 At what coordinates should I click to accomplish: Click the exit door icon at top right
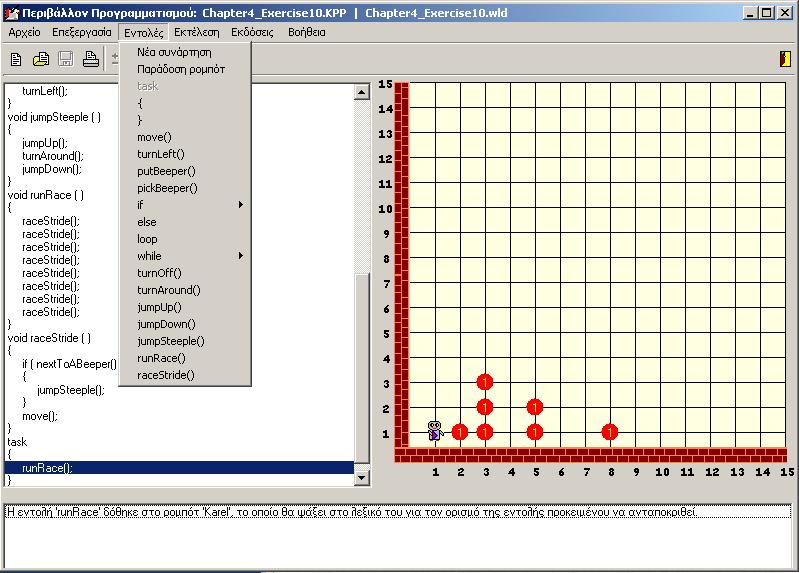coord(785,59)
